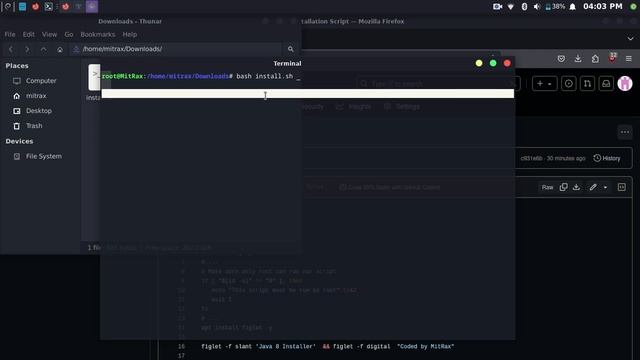This screenshot has width=640, height=360.
Task: Edit this file pencil icon
Action: click(x=593, y=187)
